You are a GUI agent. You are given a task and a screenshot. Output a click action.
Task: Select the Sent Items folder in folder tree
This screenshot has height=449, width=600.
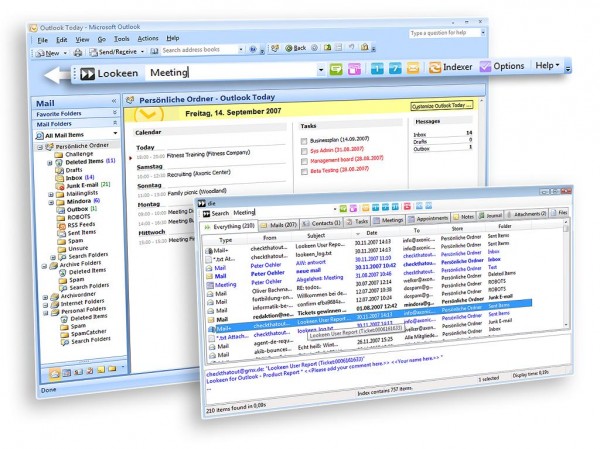pyautogui.click(x=82, y=232)
